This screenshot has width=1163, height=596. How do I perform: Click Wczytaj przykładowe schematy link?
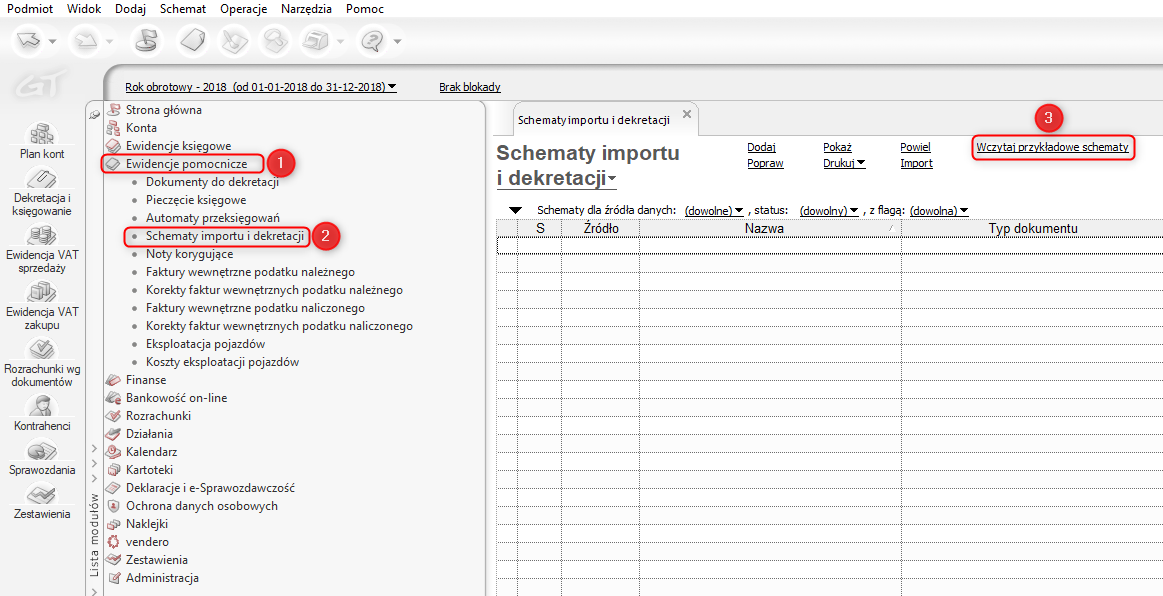coord(1052,147)
